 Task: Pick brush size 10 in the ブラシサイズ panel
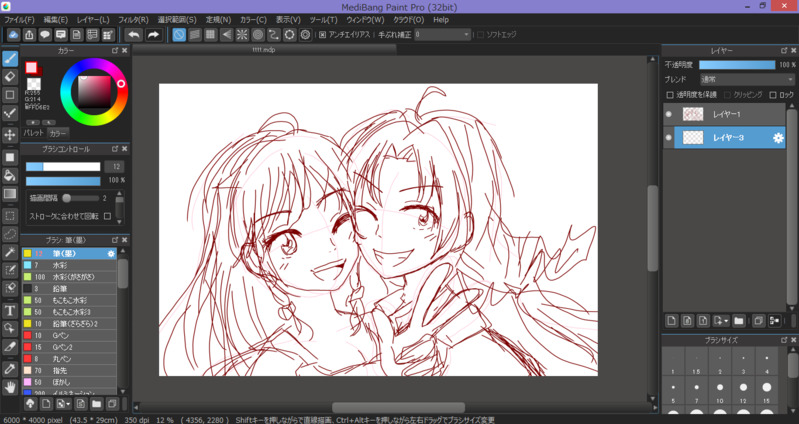click(720, 390)
